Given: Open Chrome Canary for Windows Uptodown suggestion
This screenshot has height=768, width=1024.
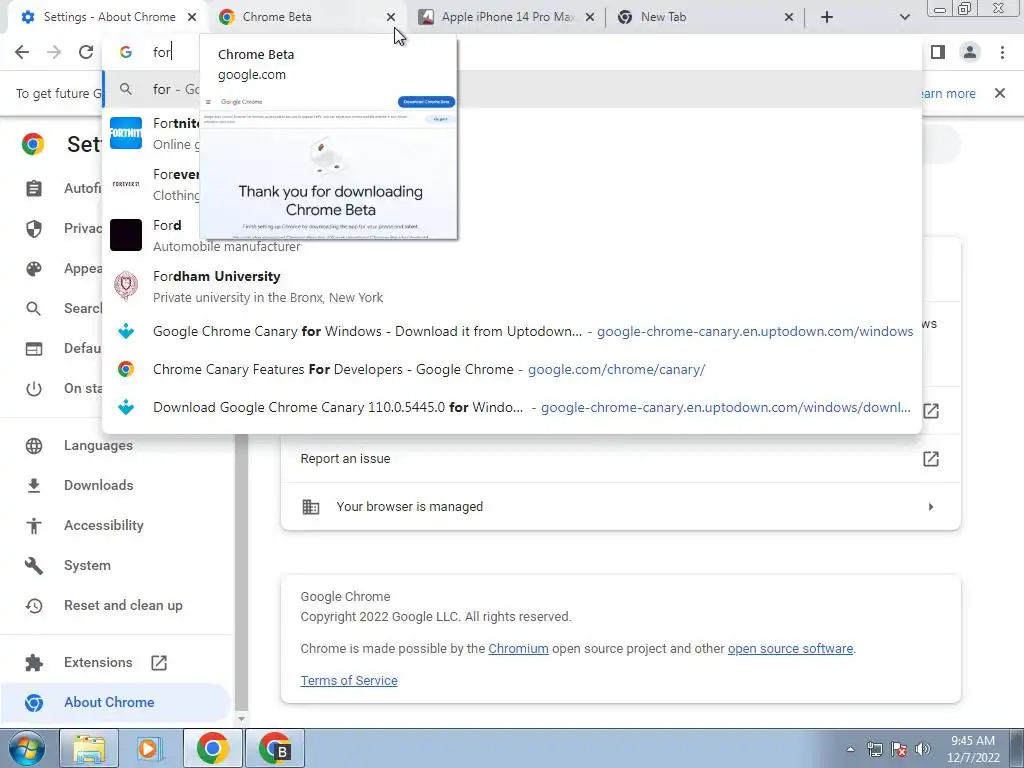Looking at the screenshot, I should [512, 331].
